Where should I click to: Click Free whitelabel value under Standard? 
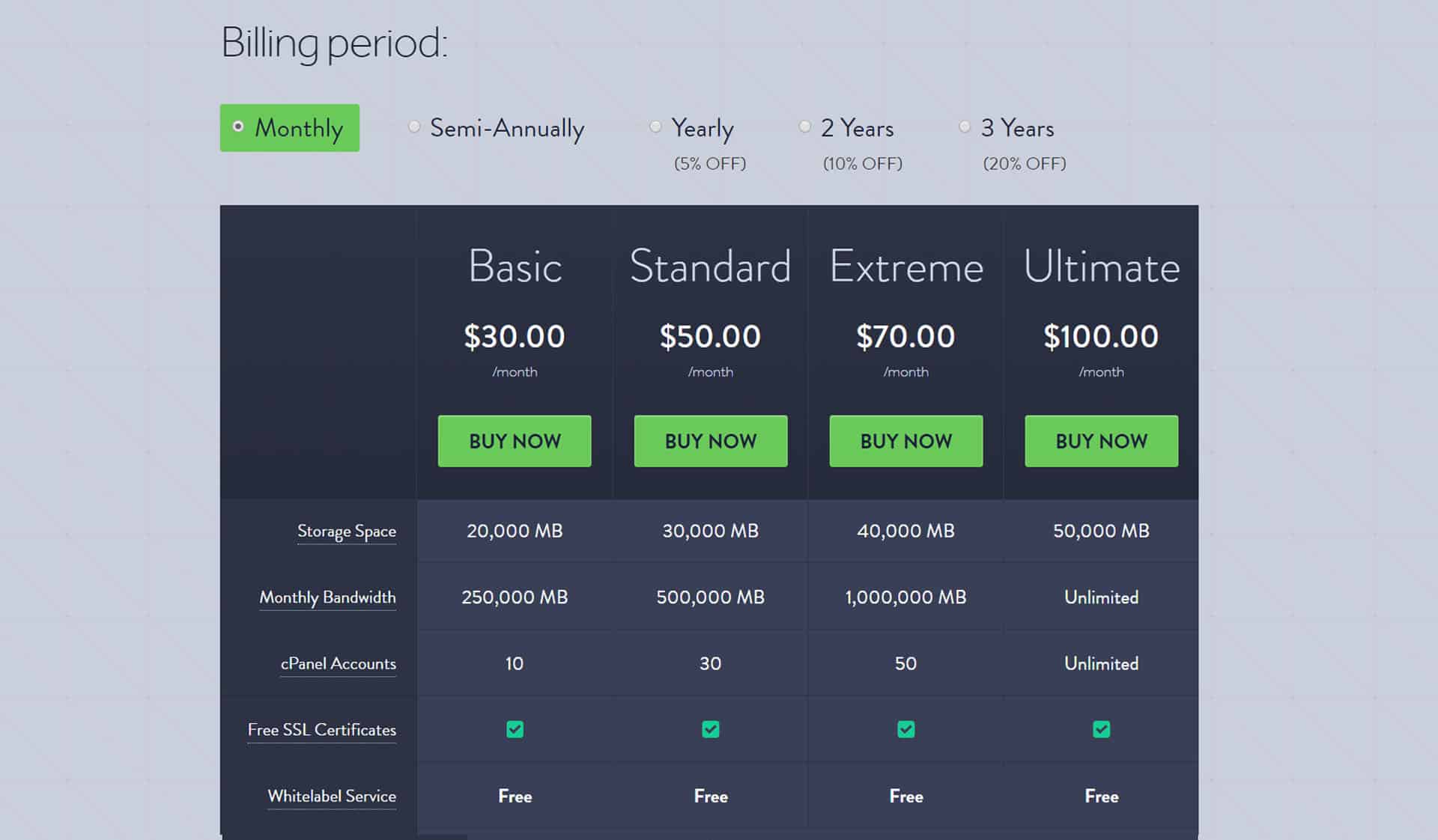[711, 797]
